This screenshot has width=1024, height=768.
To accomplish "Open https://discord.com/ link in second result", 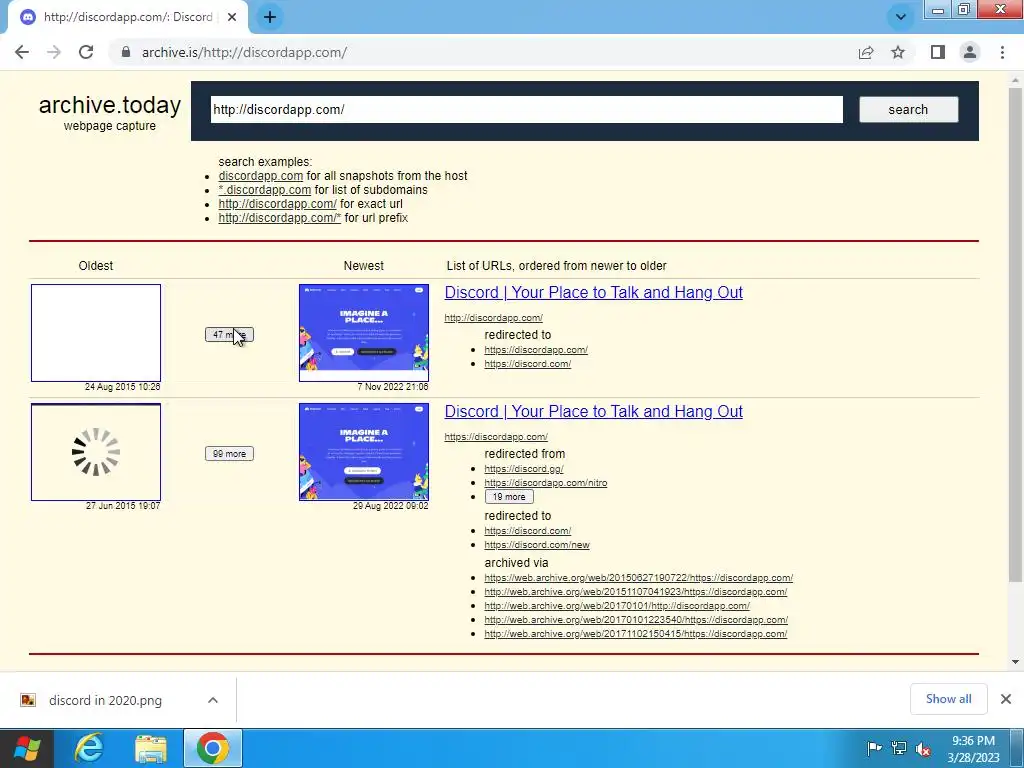I will [x=528, y=531].
